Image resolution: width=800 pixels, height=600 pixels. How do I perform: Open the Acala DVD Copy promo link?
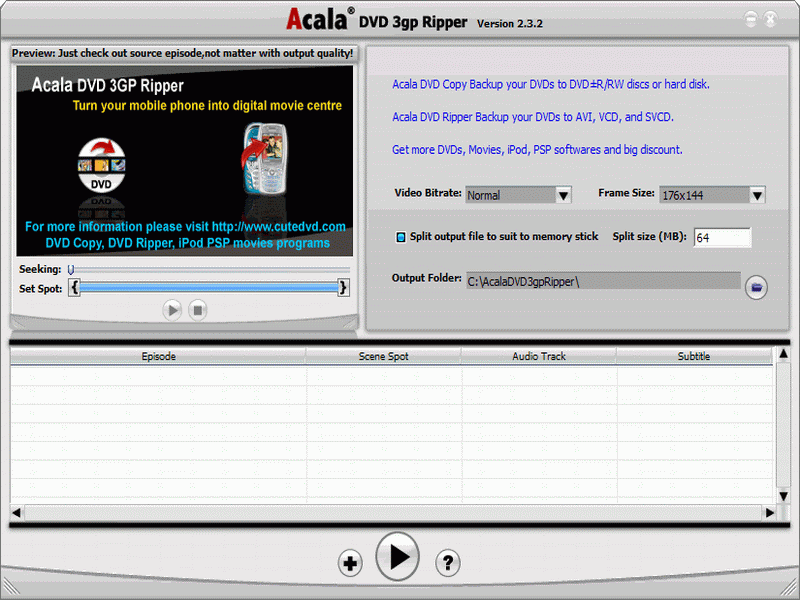551,85
